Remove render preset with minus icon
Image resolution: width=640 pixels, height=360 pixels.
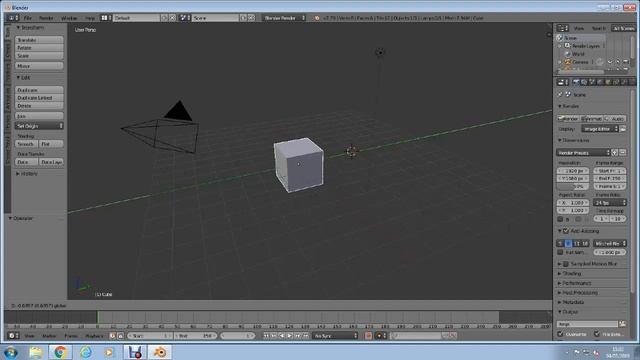tap(623, 153)
